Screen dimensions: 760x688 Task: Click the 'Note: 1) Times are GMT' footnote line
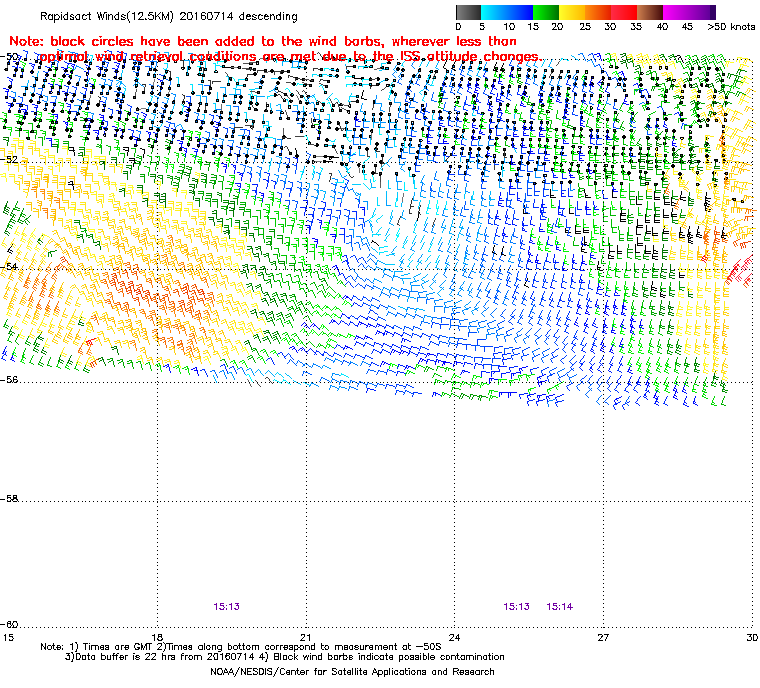coord(241,647)
